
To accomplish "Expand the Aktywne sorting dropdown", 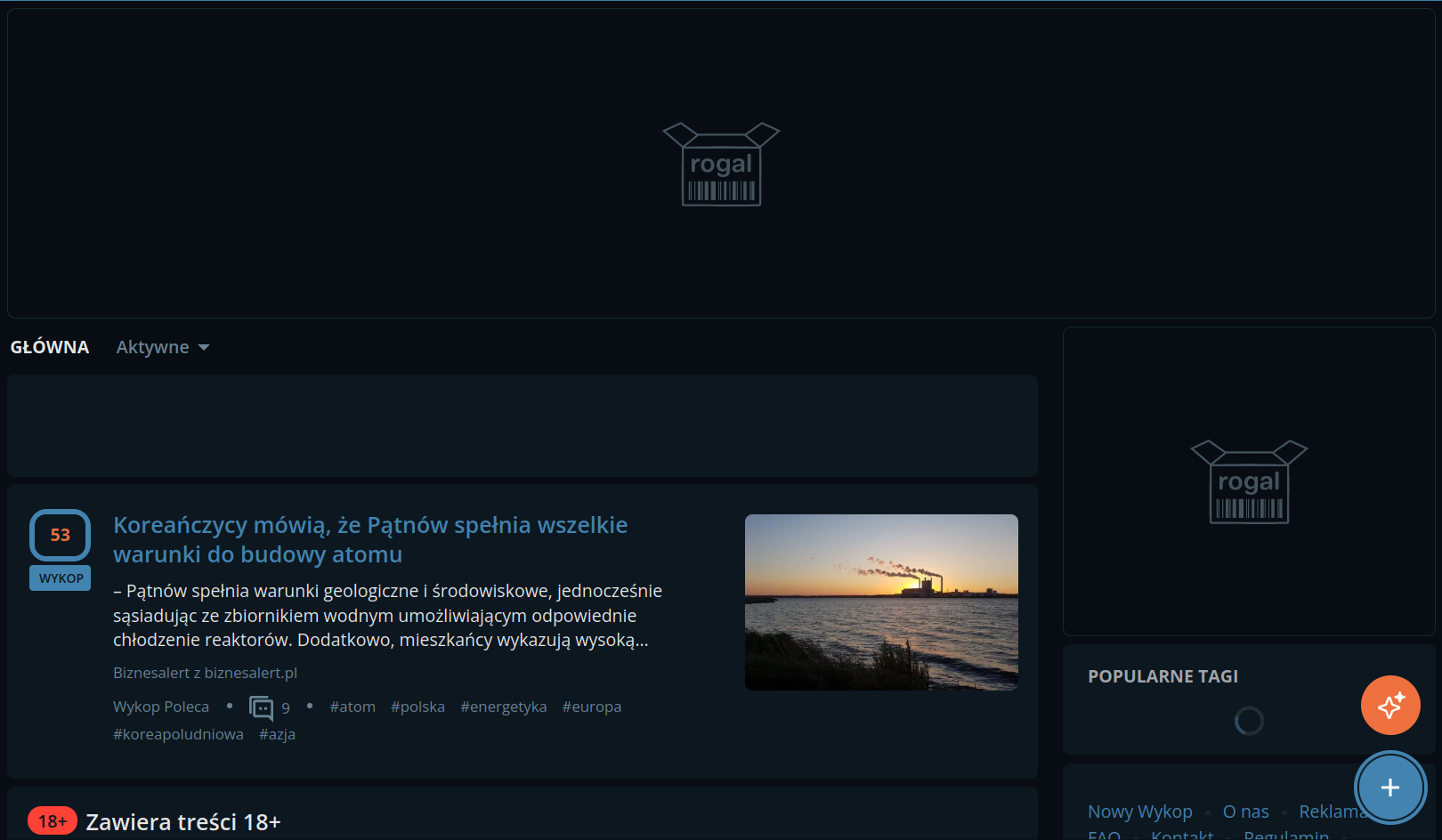I will click(162, 347).
